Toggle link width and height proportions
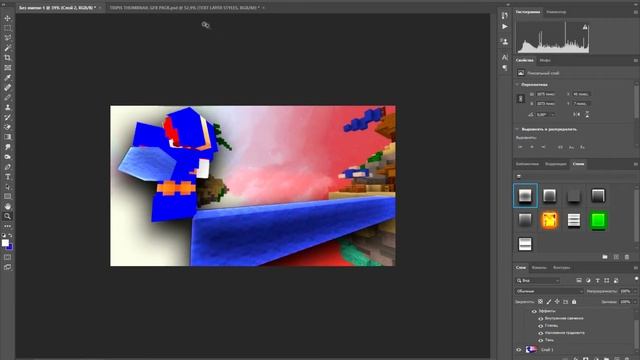The width and height of the screenshot is (640, 360). [x=521, y=99]
